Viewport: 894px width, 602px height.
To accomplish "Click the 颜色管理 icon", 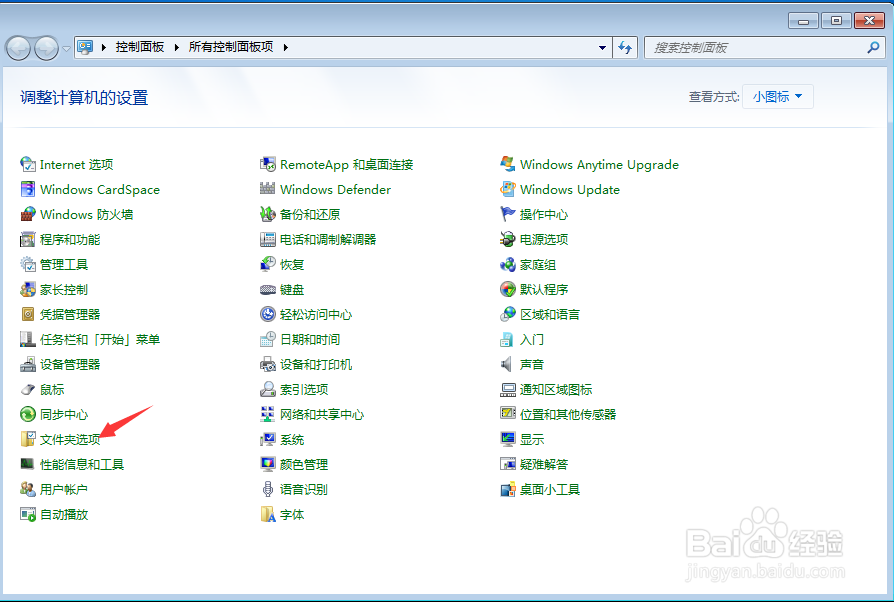I will coord(267,464).
